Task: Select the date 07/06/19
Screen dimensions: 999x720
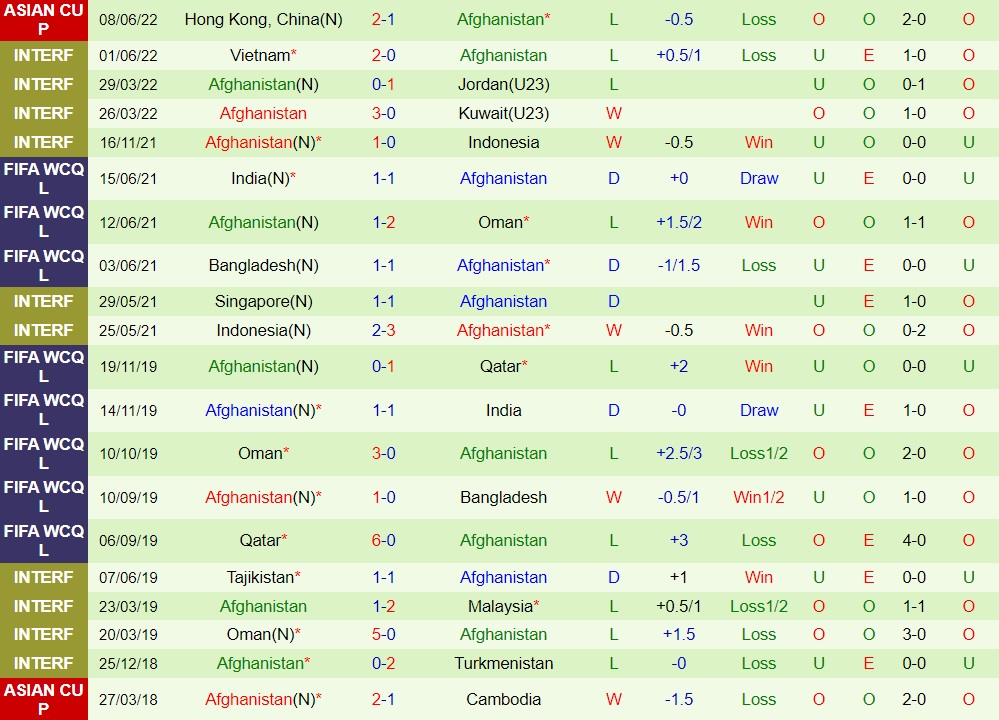Action: (128, 577)
